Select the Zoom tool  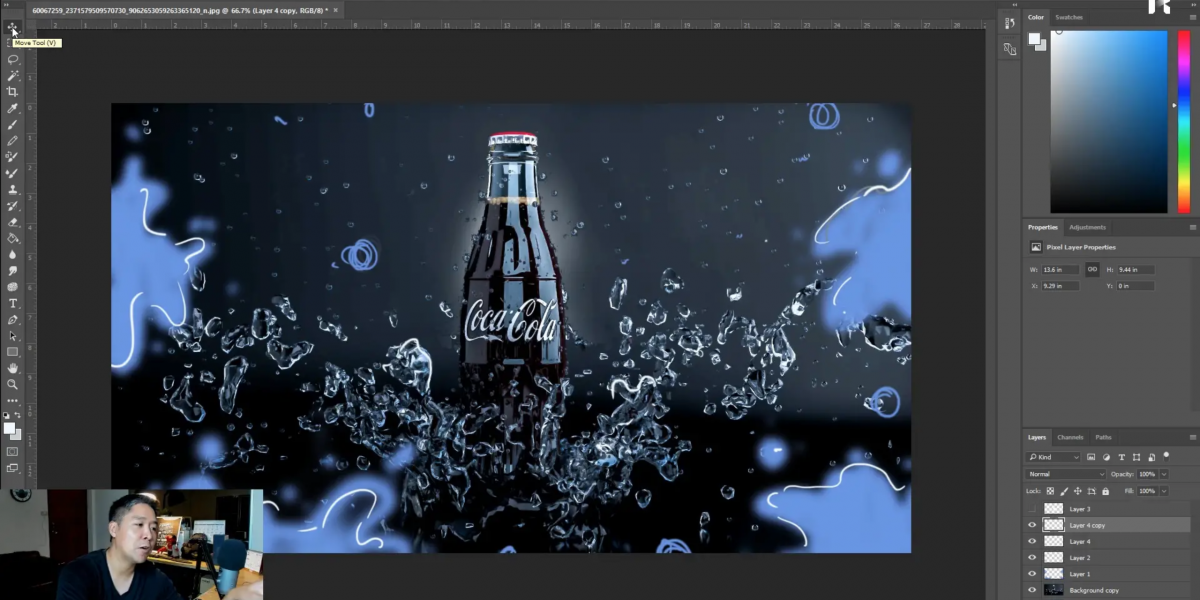(13, 384)
